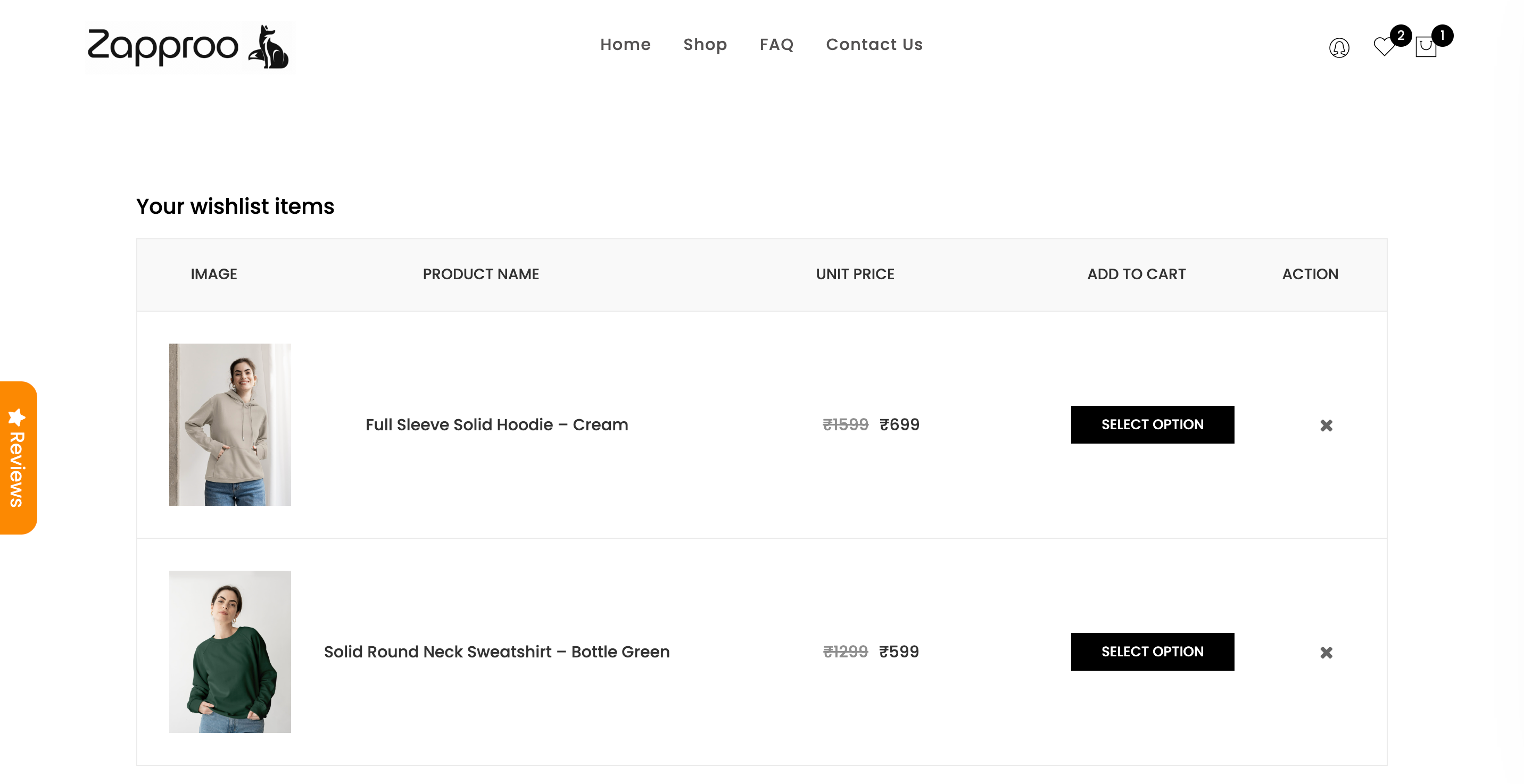
Task: Open Full Sleeve Solid Hoodie – Cream link
Action: pyautogui.click(x=496, y=424)
